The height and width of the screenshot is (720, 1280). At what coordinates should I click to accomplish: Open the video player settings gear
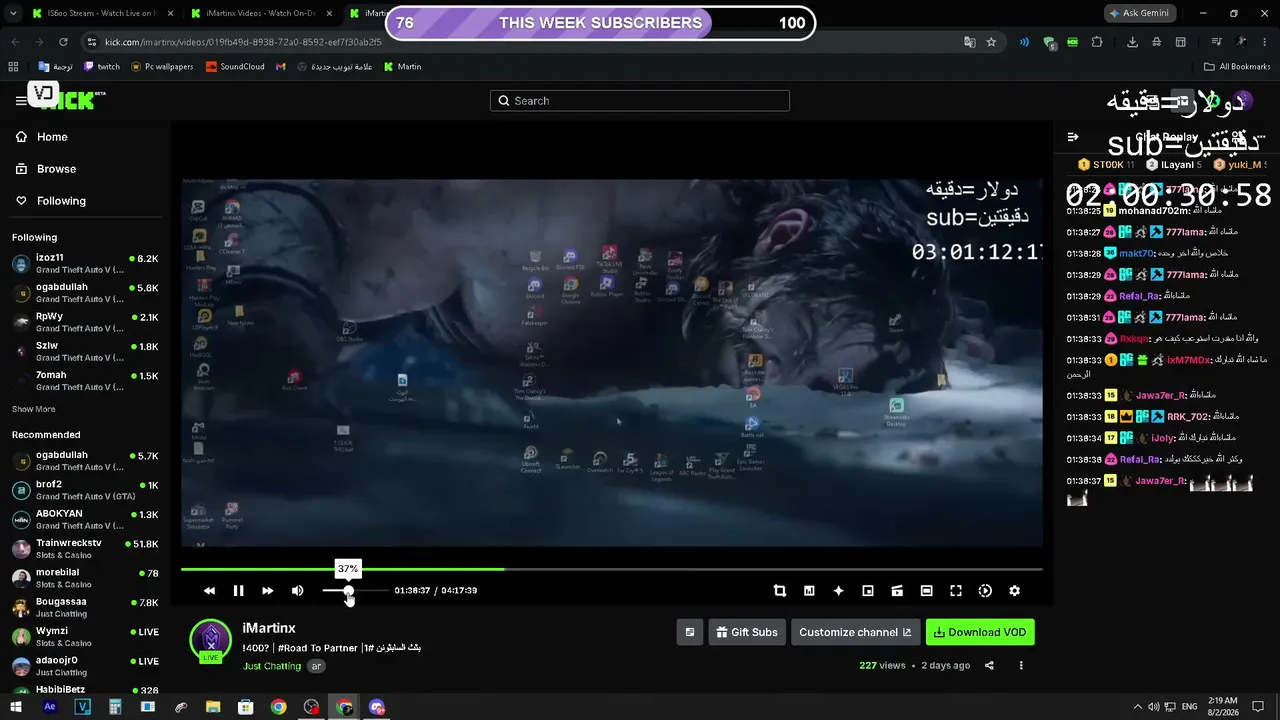click(1014, 591)
